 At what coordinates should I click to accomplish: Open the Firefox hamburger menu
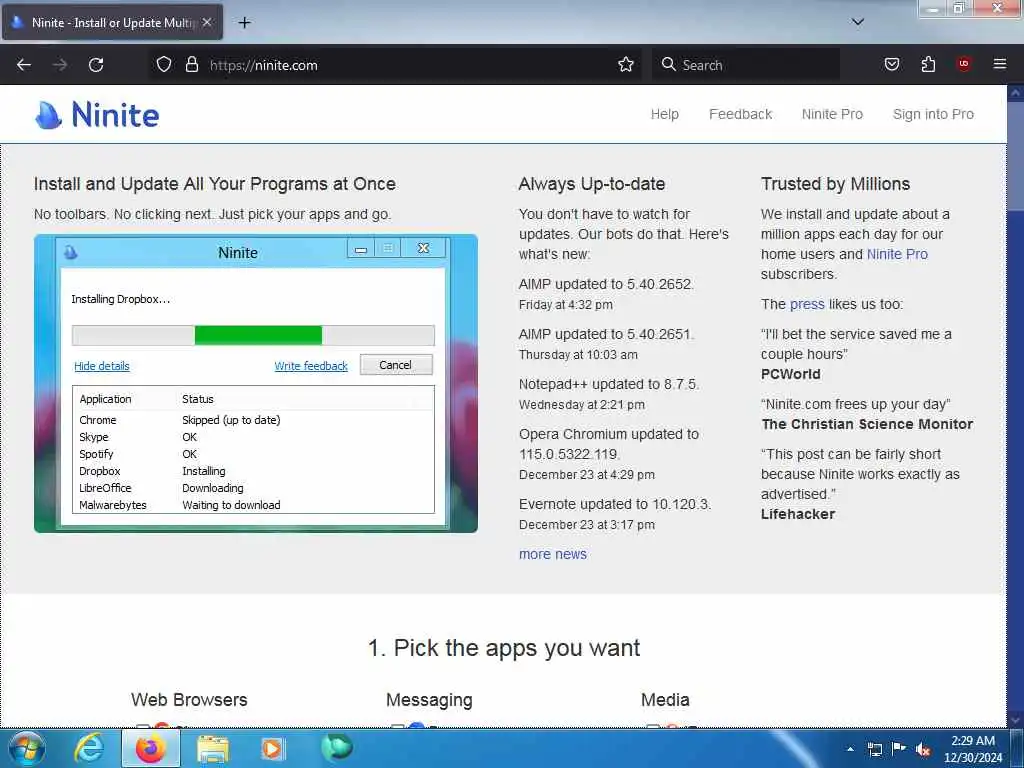pos(1000,64)
